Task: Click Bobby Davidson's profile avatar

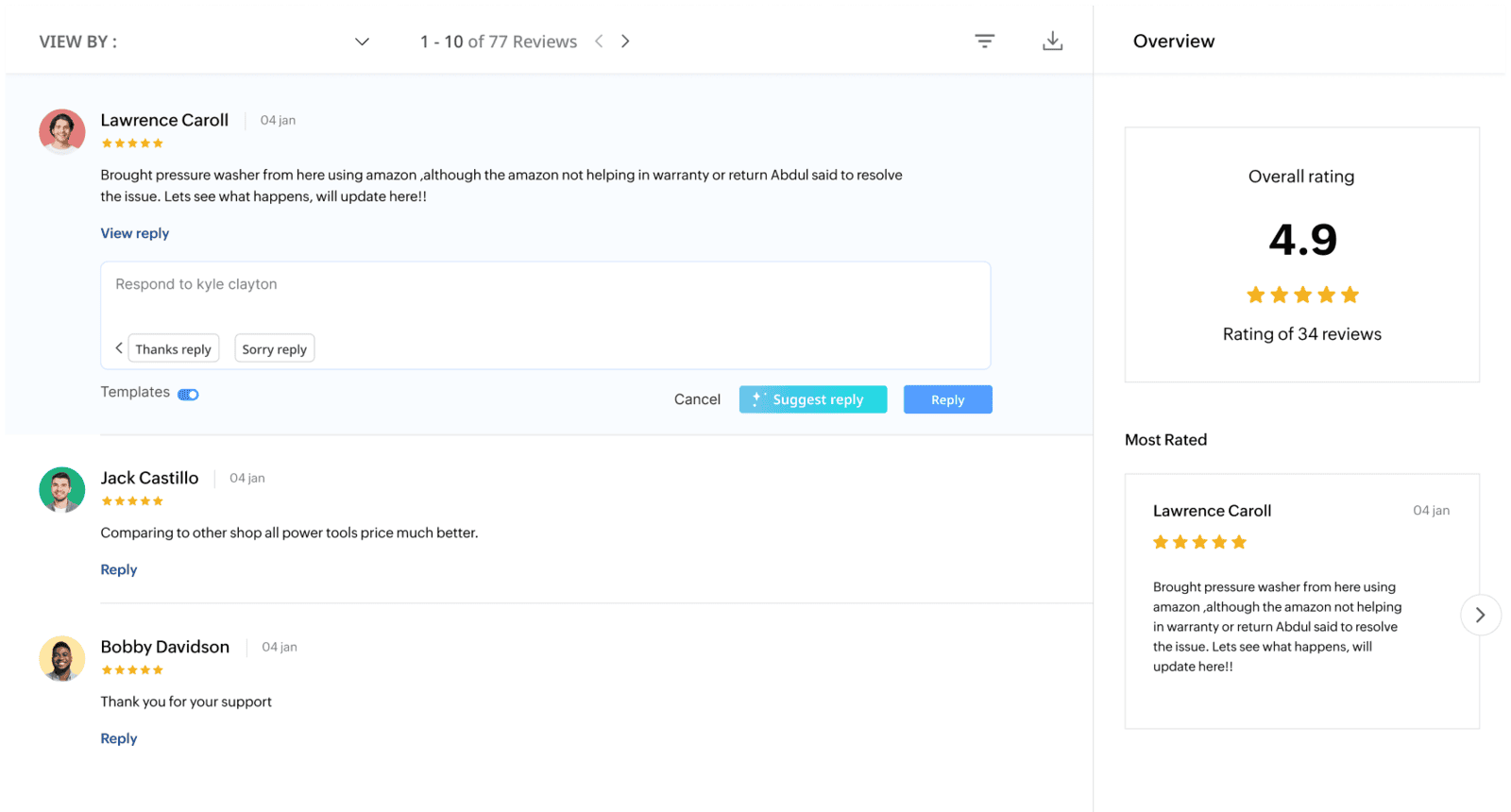Action: point(62,658)
